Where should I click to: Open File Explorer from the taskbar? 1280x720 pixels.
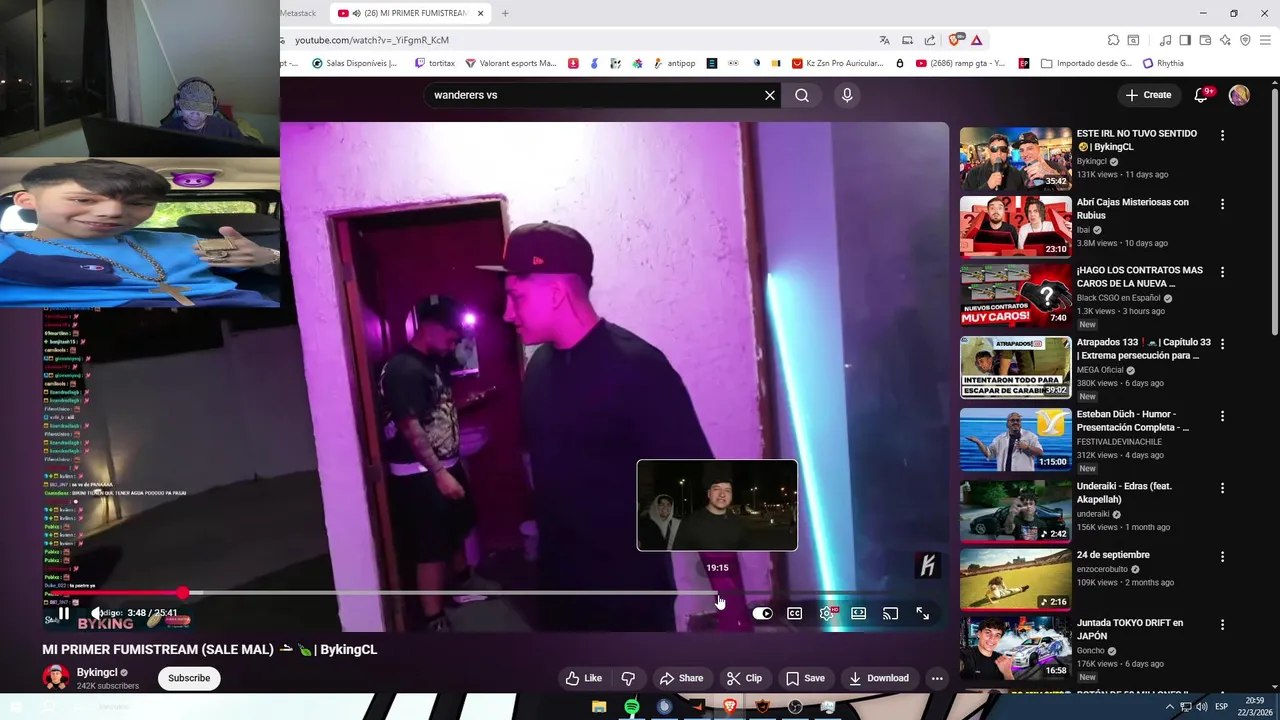pos(599,707)
